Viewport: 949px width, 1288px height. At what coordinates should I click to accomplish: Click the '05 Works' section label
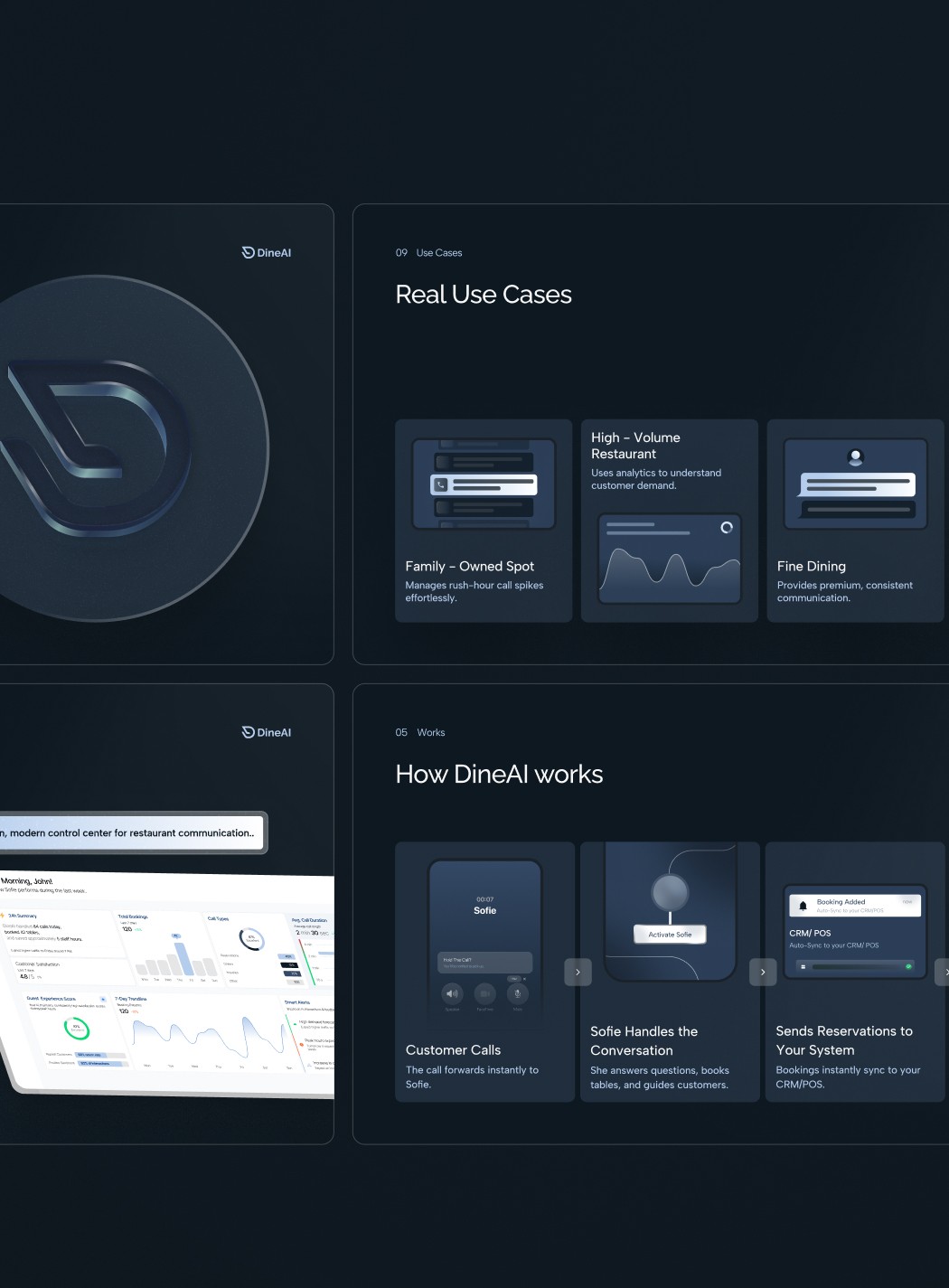pyautogui.click(x=420, y=733)
